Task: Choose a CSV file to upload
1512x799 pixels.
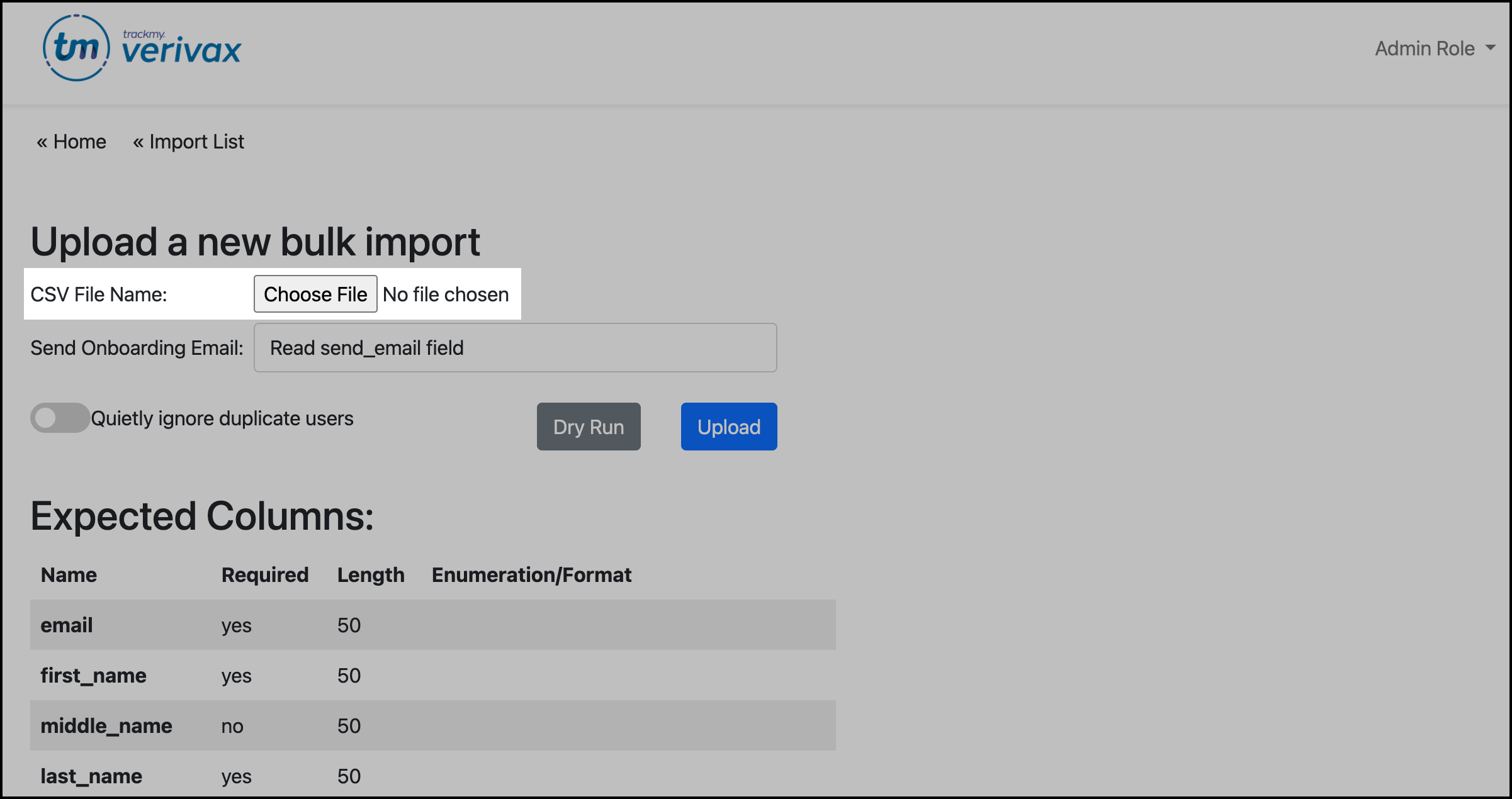Action: pos(315,294)
